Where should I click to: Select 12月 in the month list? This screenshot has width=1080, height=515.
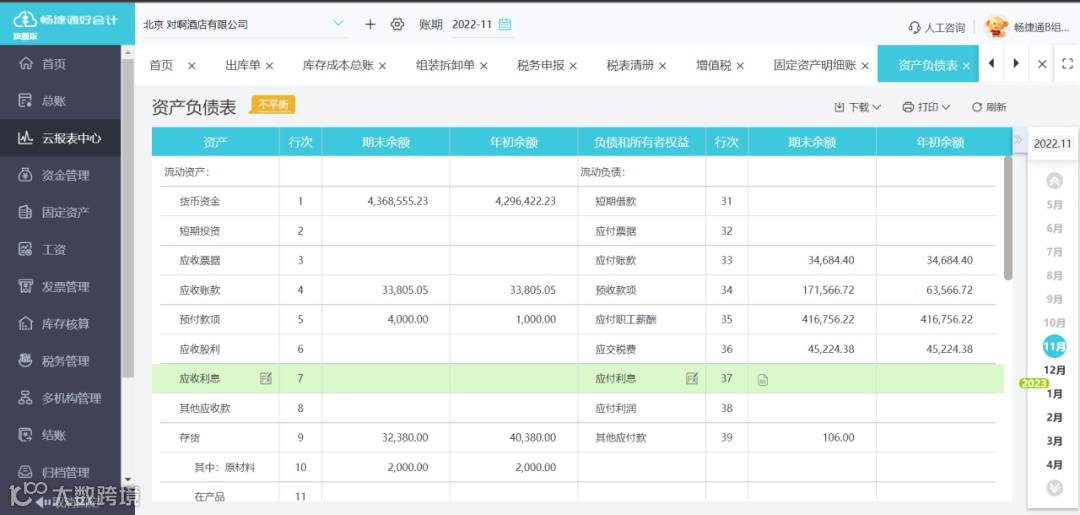click(x=1055, y=370)
